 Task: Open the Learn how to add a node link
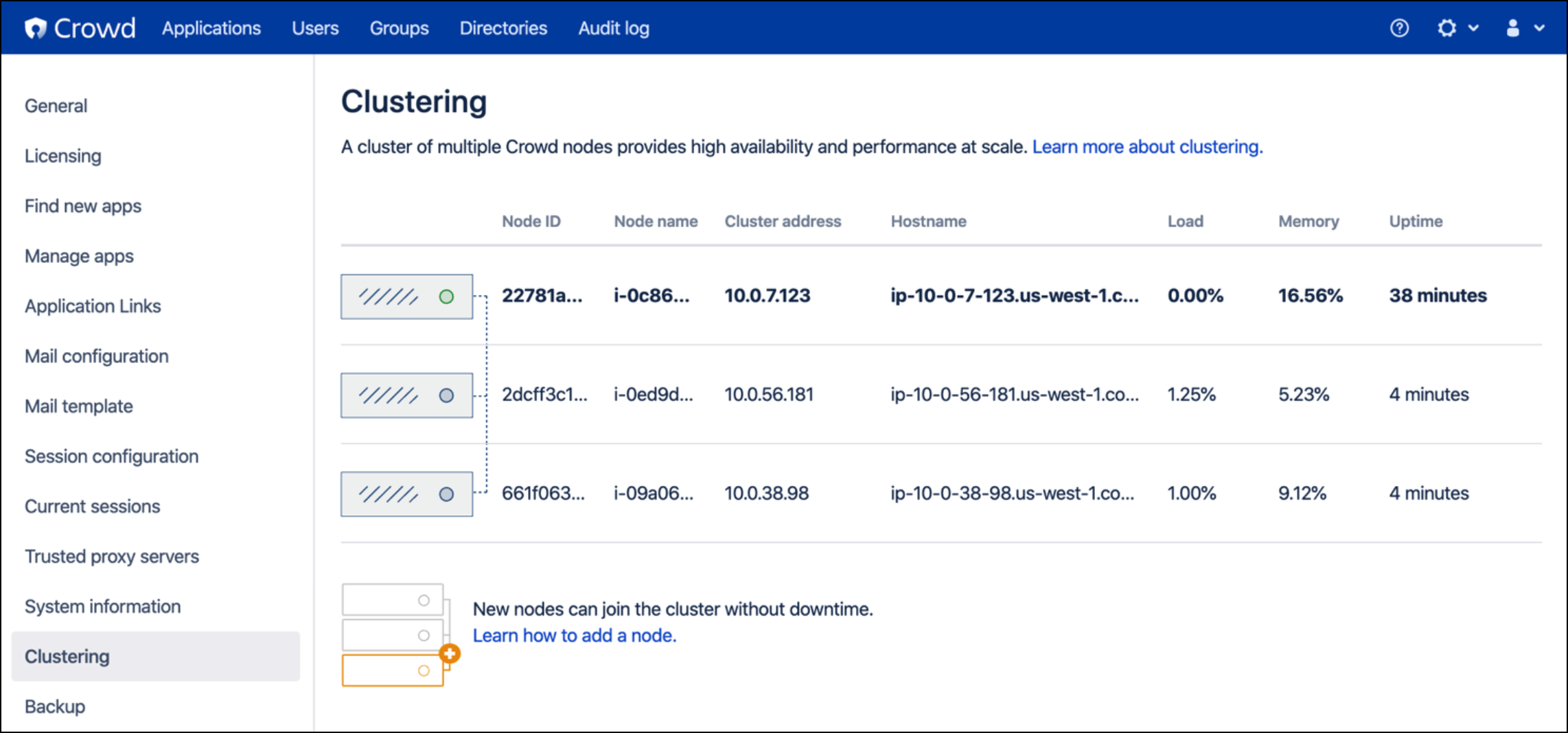click(575, 636)
